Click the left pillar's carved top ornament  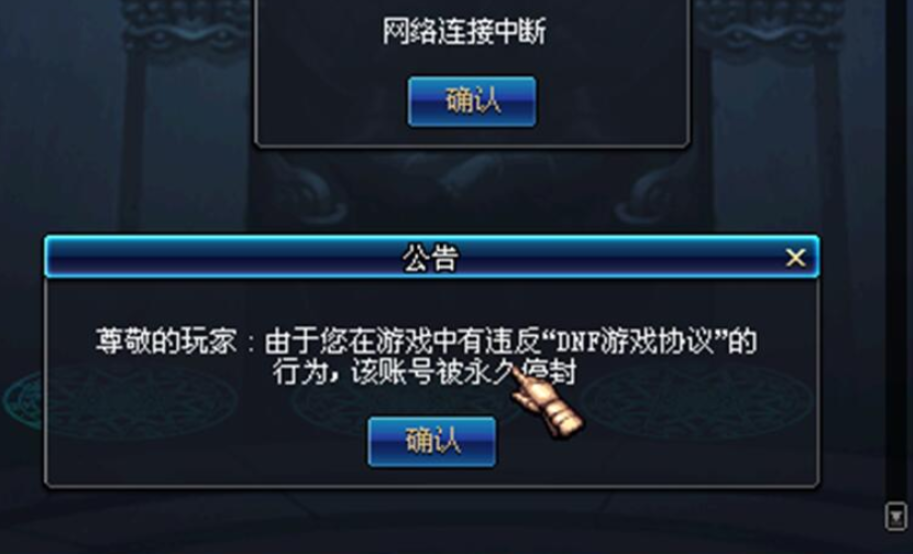pyautogui.click(x=186, y=24)
